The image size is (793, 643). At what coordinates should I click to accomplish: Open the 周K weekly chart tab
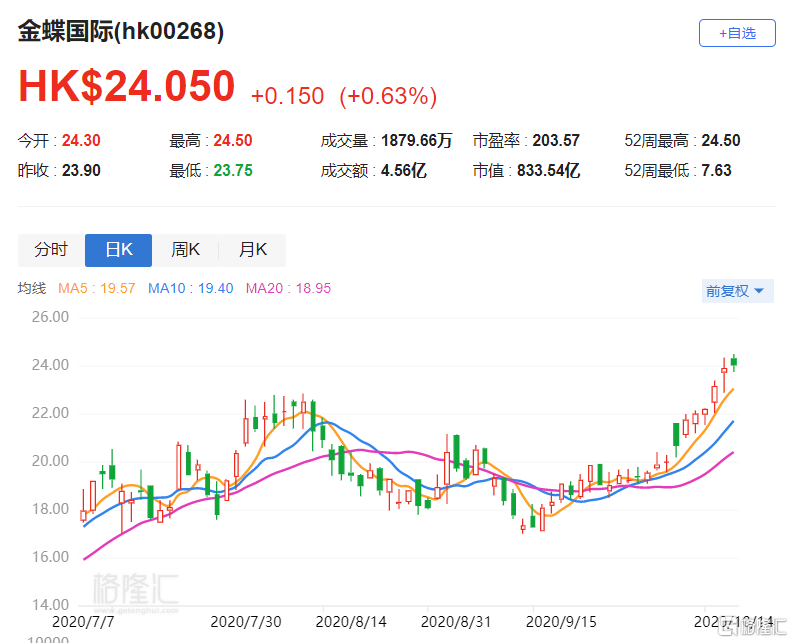(185, 250)
